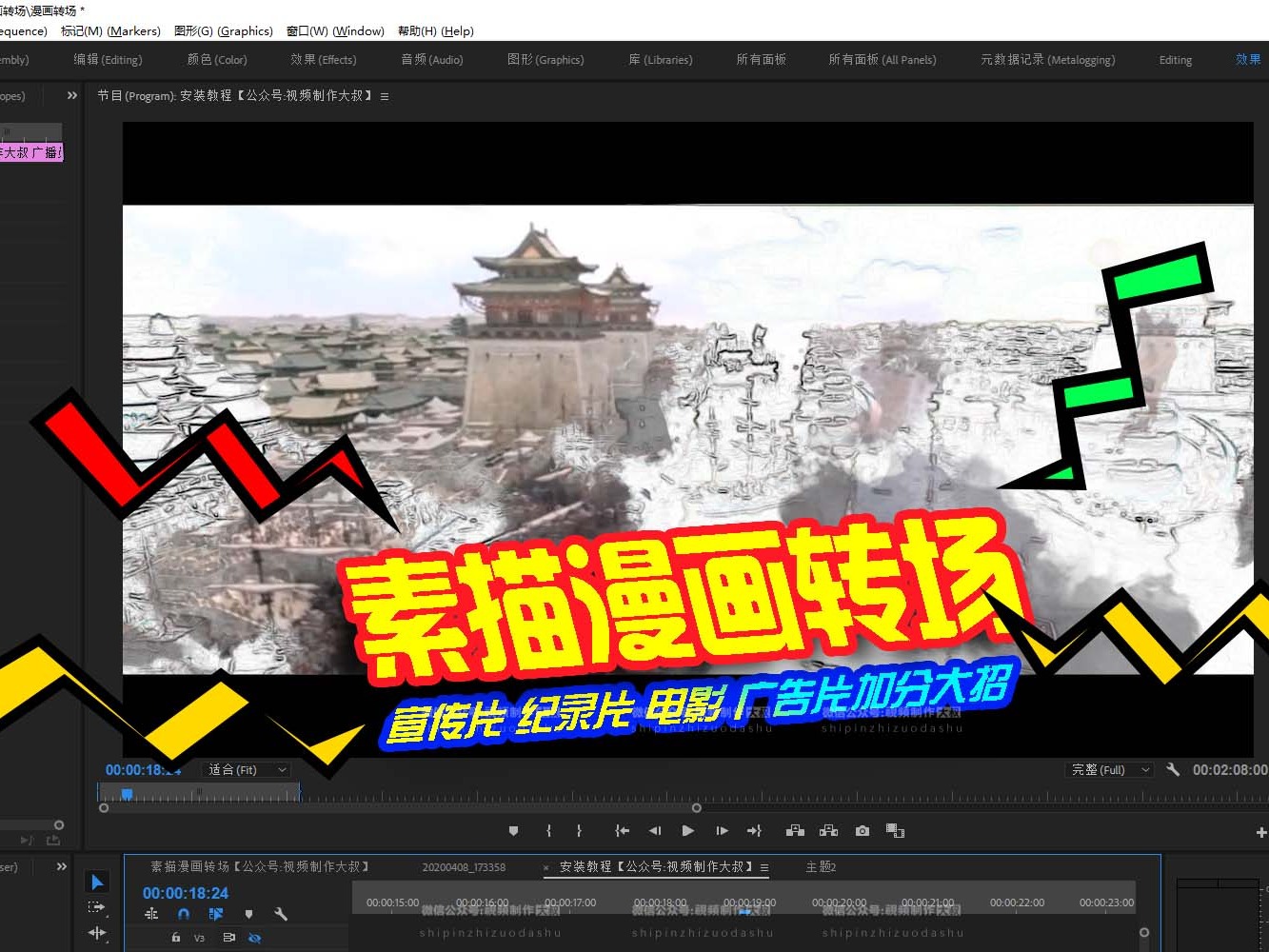
Task: Open 素描漫画转场 sequence tab
Action: 260,866
